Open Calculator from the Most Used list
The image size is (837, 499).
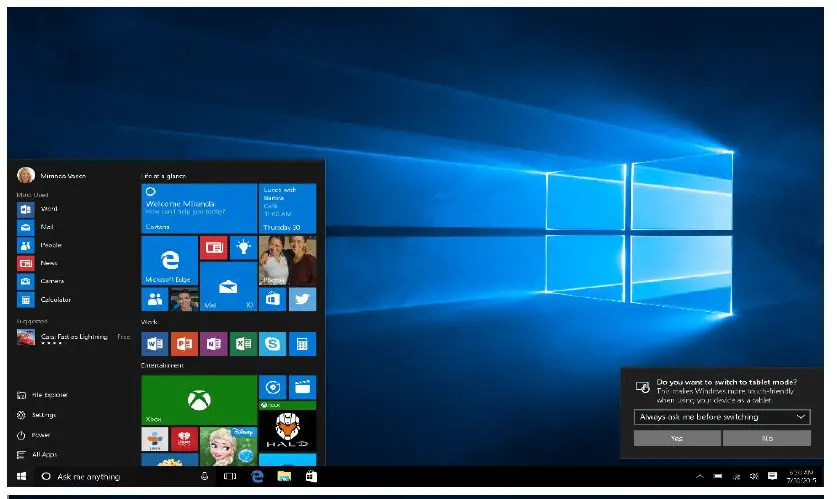point(44,299)
